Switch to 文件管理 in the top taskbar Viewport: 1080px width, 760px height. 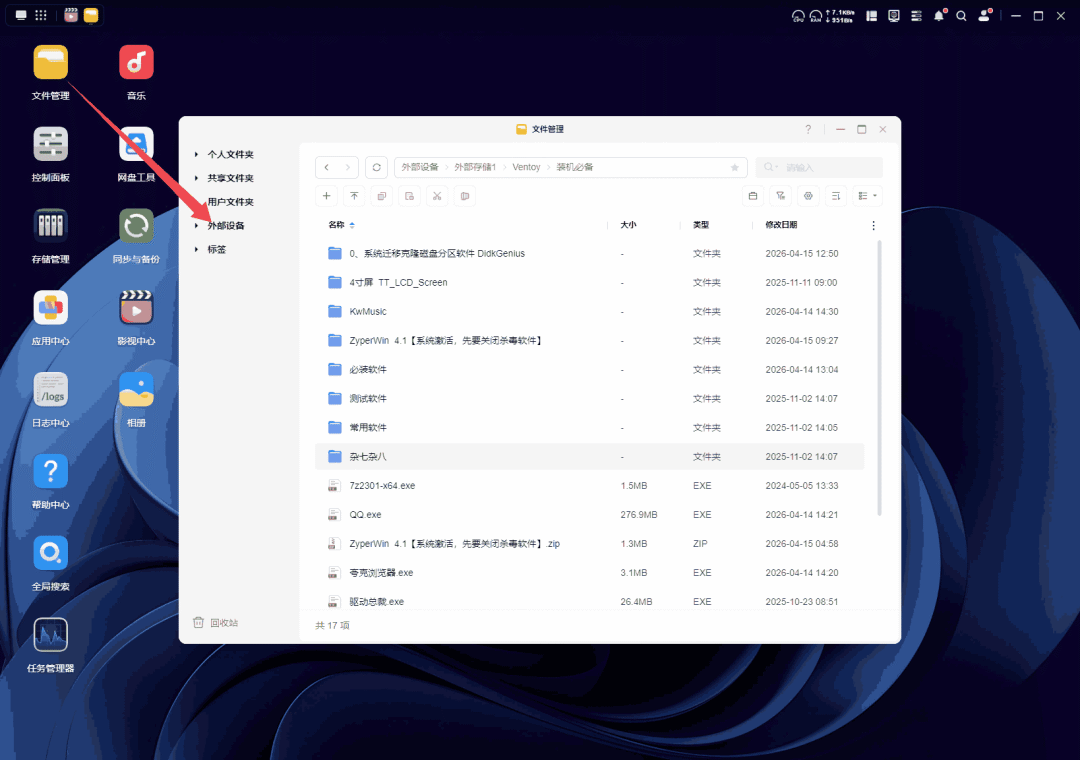(91, 15)
